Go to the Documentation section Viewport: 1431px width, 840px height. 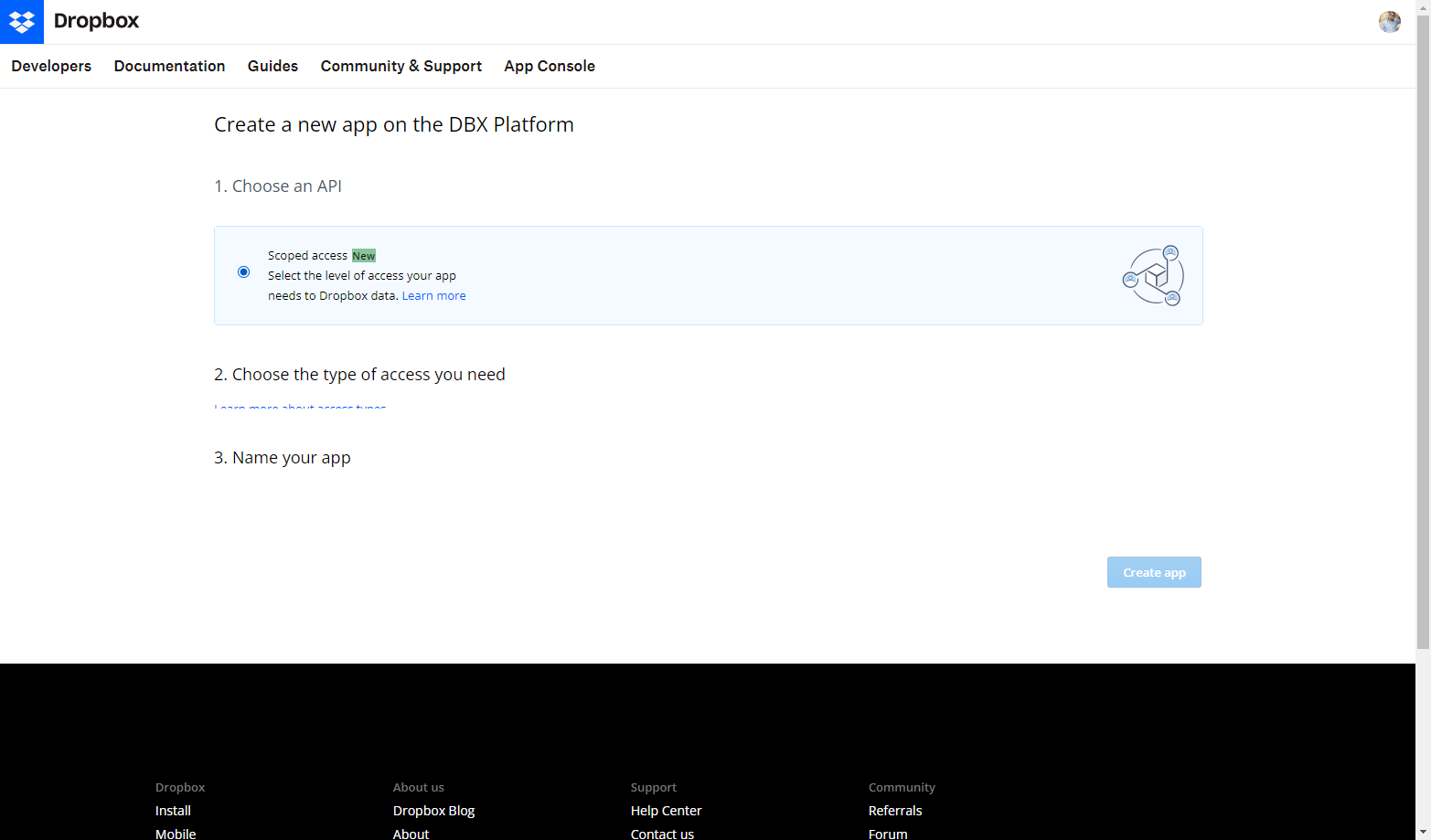tap(169, 66)
